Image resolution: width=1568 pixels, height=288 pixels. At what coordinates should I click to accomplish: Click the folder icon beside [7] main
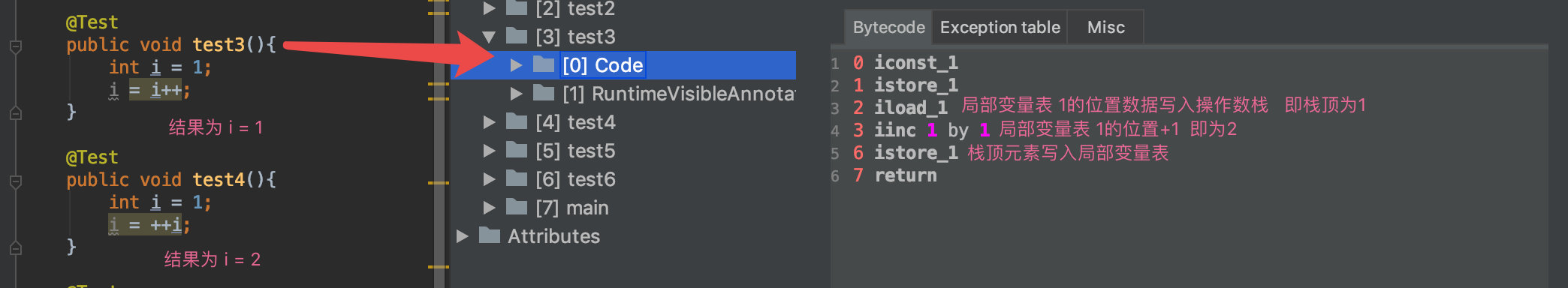tap(517, 207)
